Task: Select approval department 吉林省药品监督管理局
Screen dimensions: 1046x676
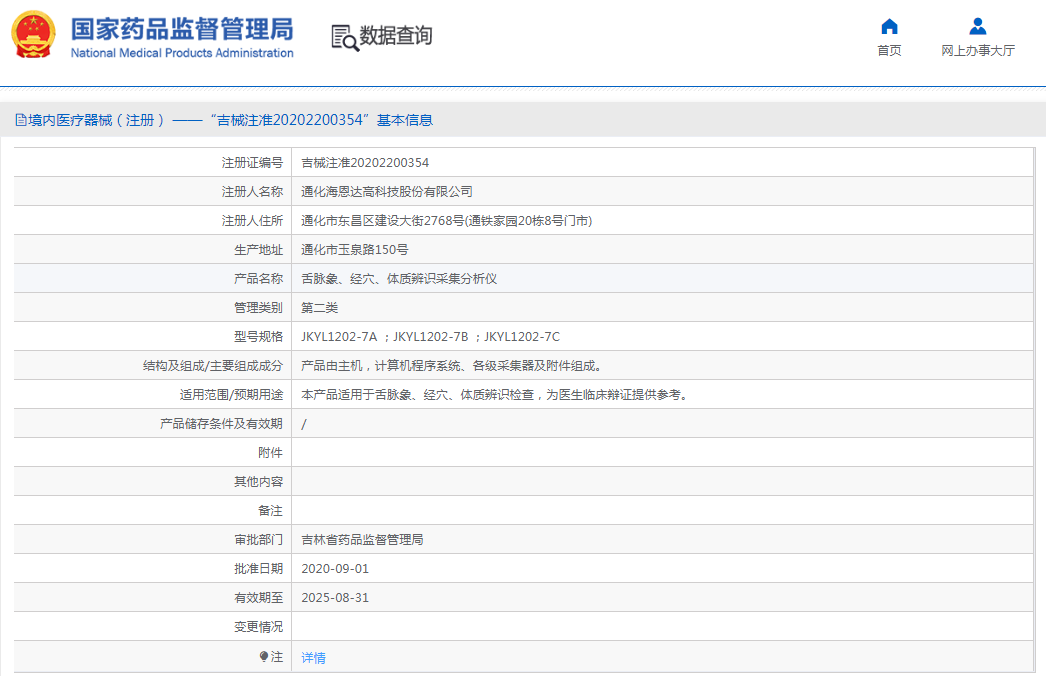Action: (x=362, y=540)
